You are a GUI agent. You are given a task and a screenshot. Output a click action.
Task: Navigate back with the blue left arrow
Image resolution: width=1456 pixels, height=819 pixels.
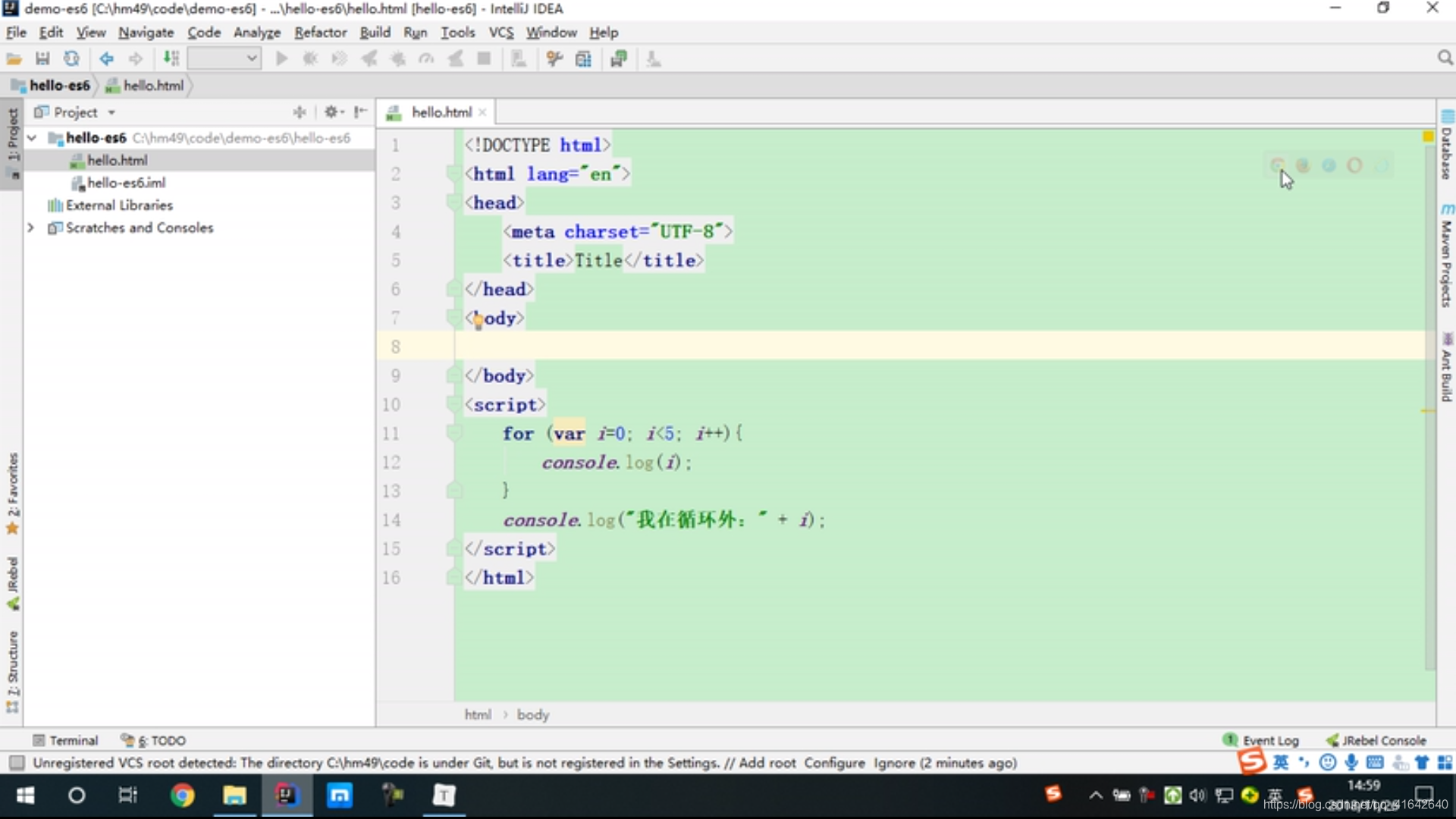coord(106,59)
